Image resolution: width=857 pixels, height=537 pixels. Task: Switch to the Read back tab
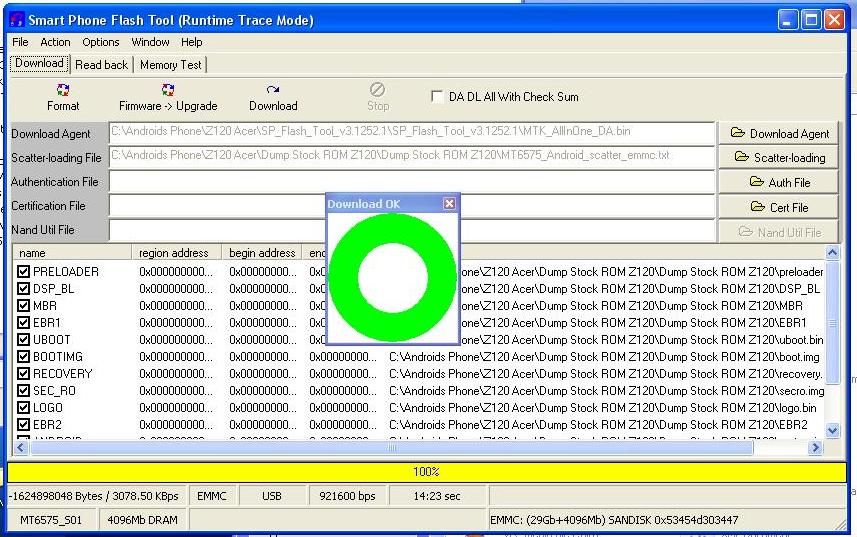102,64
